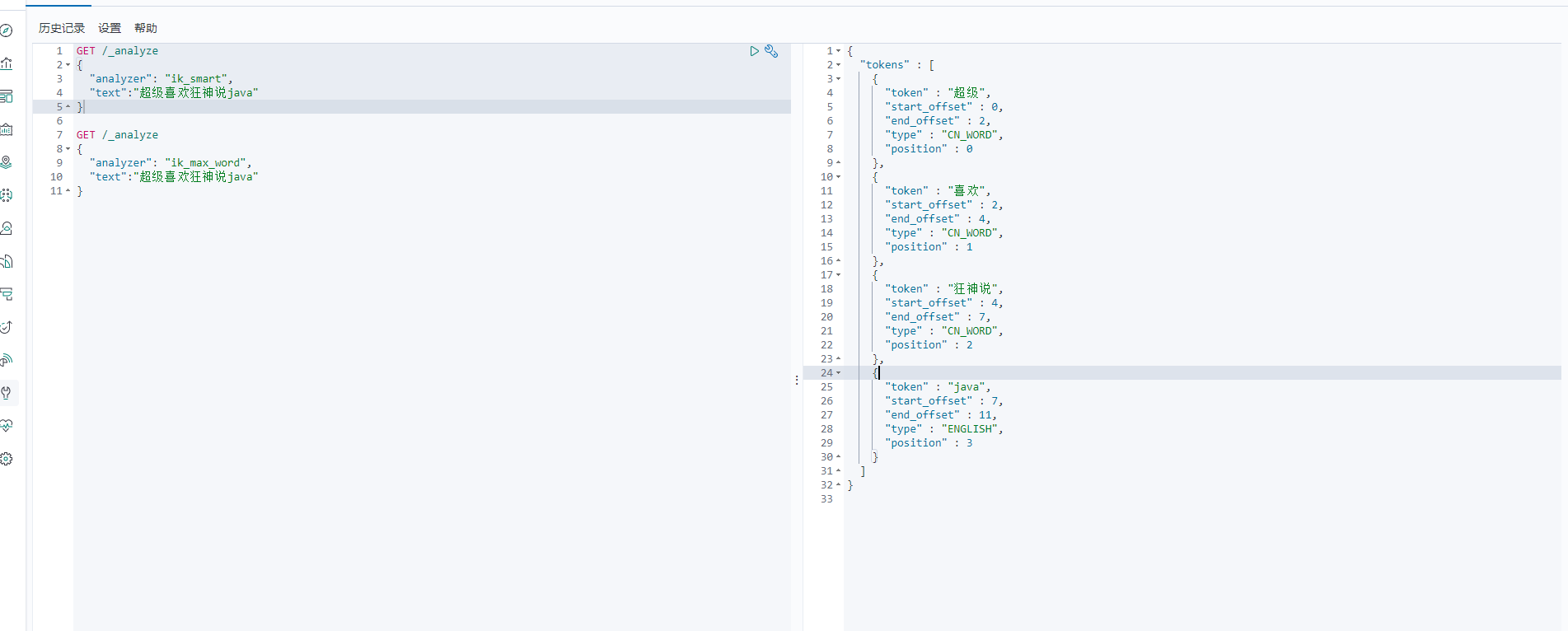Click line number 33 in output gutter
This screenshot has height=631, width=1568.
tap(826, 499)
